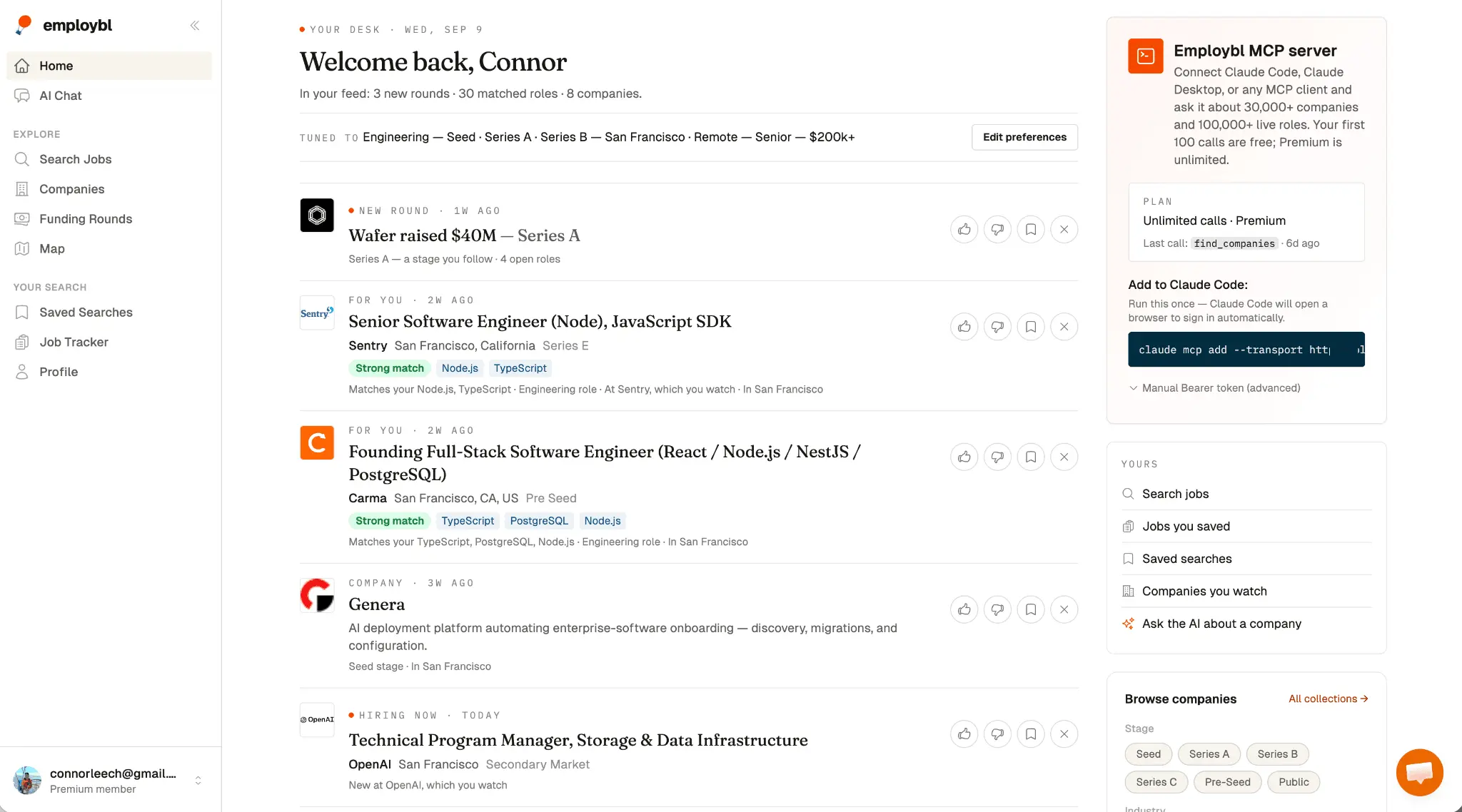Click the employbl logo
1462x812 pixels.
point(64,26)
